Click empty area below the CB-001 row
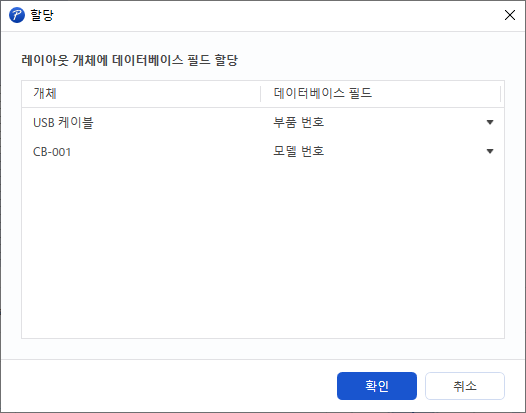This screenshot has width=526, height=413. pos(263,252)
